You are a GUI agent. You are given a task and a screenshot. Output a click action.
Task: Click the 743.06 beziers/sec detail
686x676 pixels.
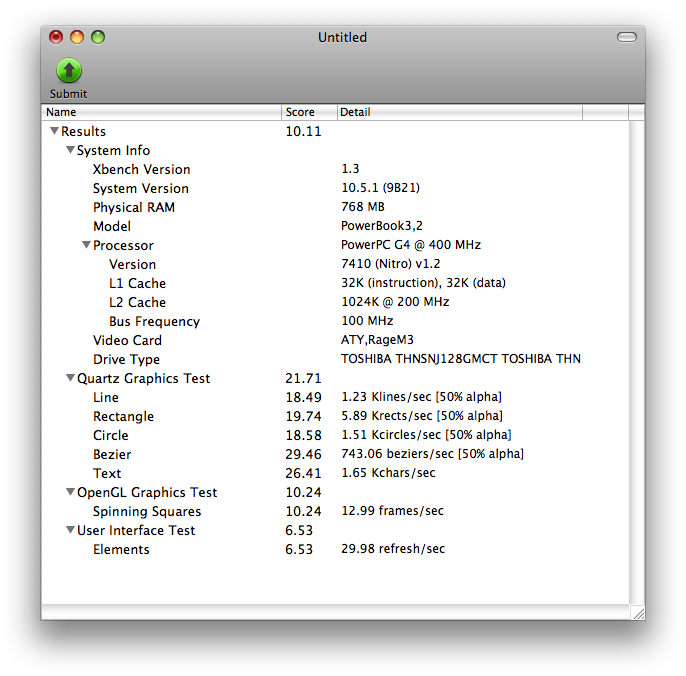[x=432, y=454]
